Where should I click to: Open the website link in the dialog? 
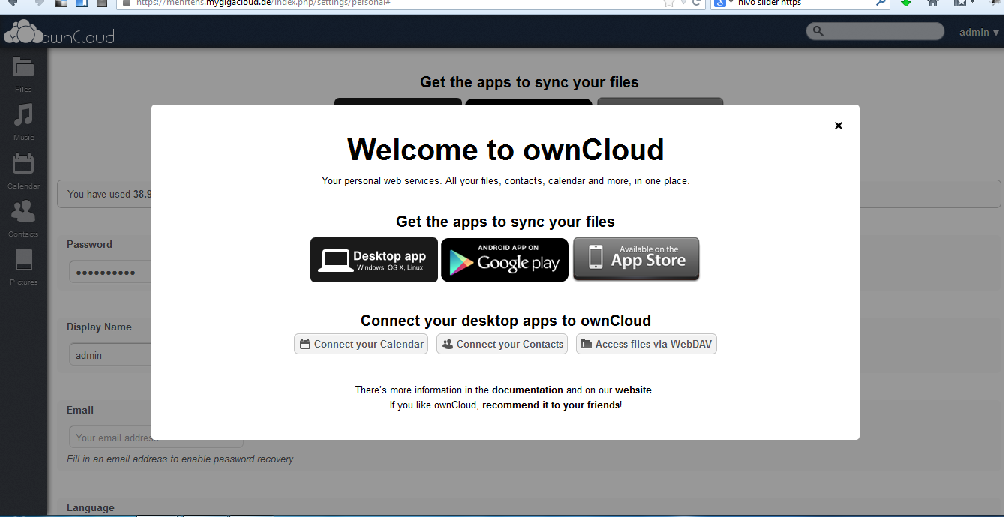pyautogui.click(x=633, y=390)
